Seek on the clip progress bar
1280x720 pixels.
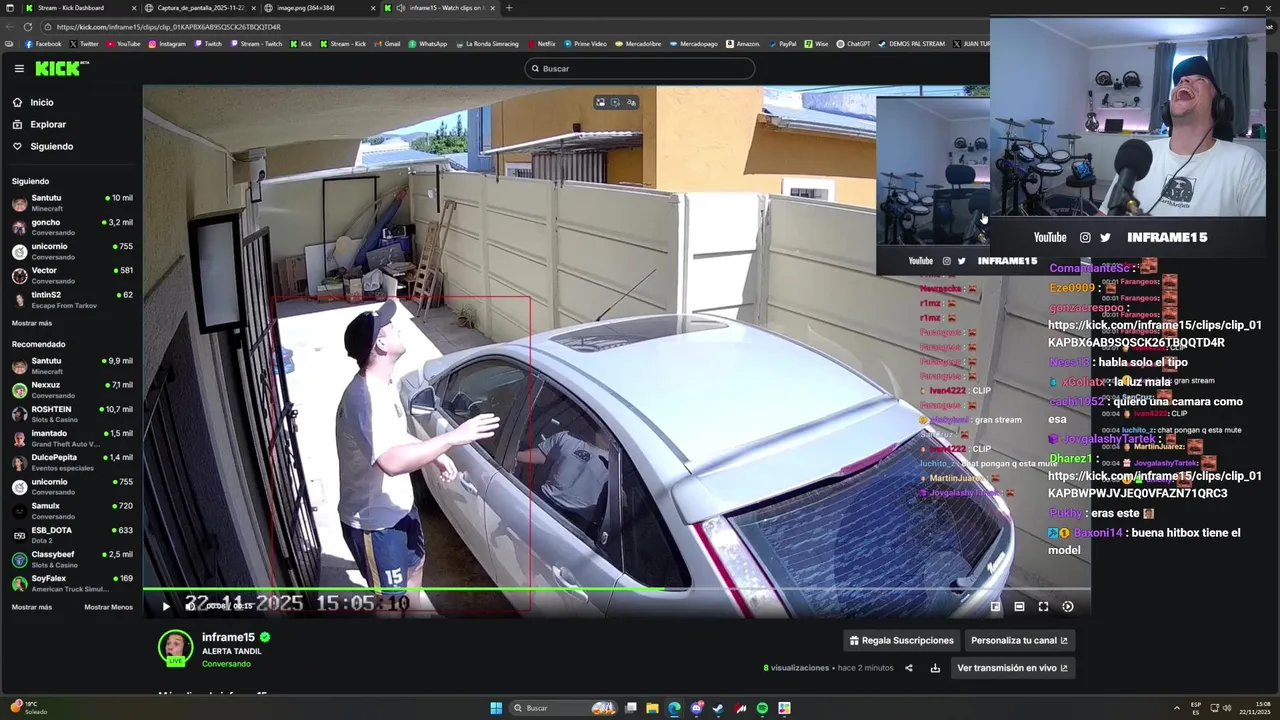point(616,589)
